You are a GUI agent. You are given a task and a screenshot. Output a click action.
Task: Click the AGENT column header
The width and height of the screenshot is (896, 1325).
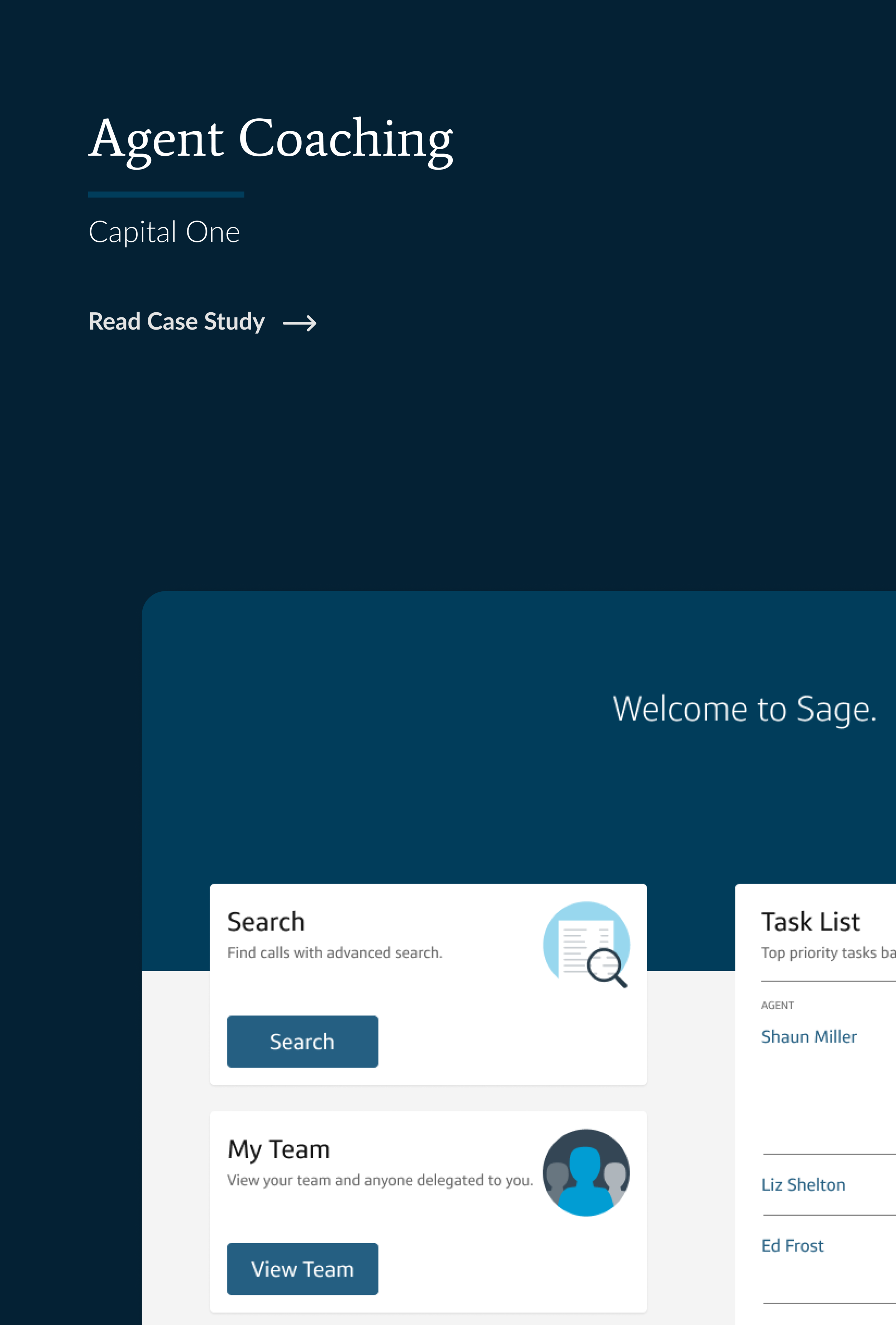point(777,1005)
